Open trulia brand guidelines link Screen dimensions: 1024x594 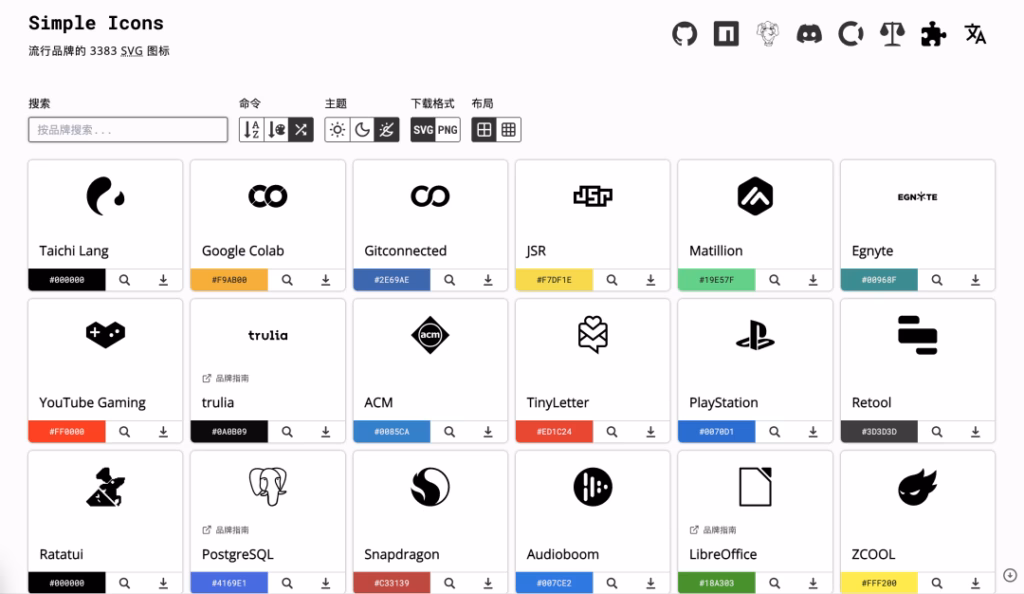click(226, 379)
